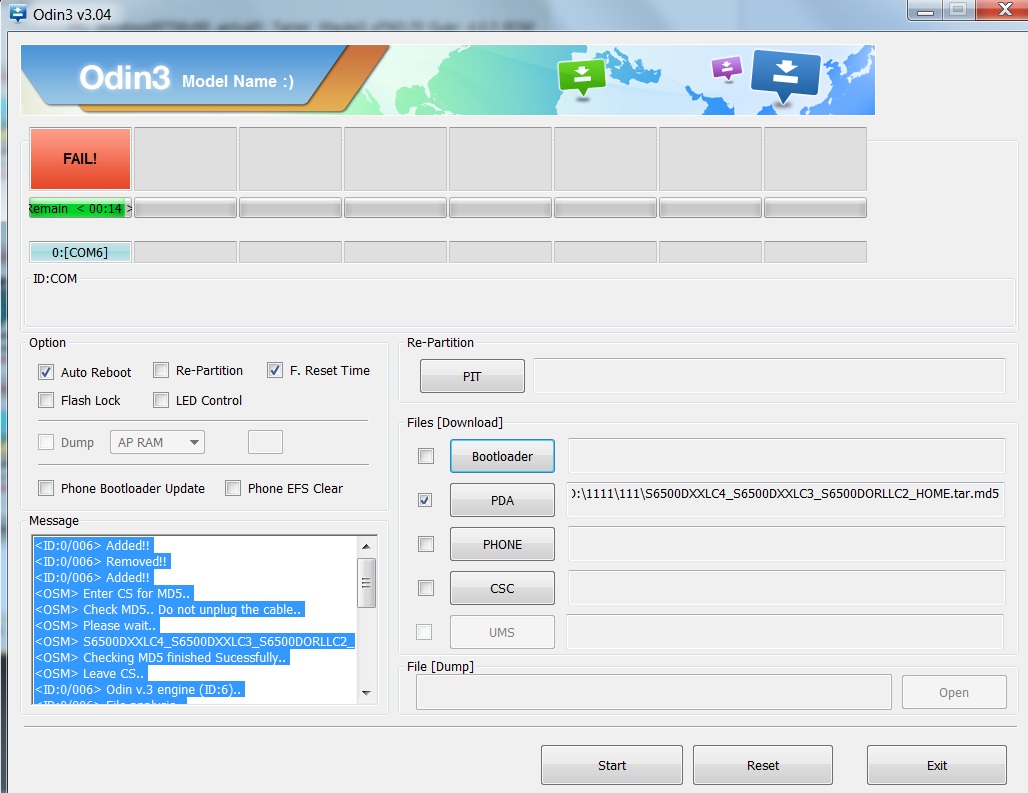Click the PHONE file path field
The image size is (1028, 793).
coord(787,544)
